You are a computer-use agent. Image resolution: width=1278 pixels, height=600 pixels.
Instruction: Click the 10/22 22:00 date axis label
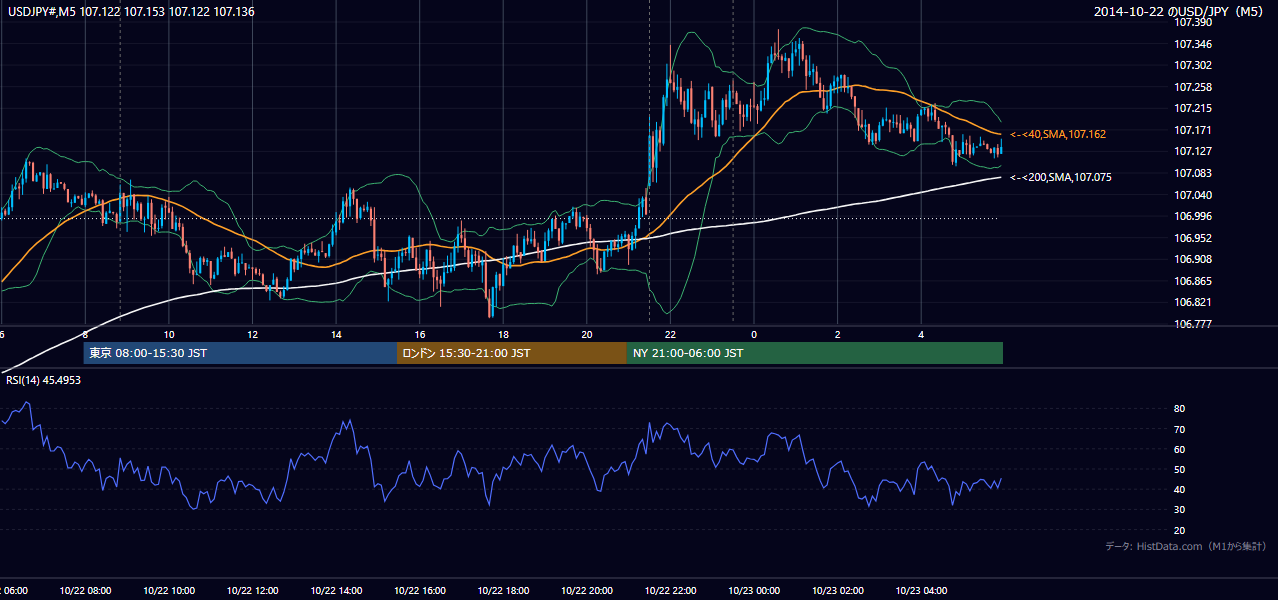pos(670,590)
